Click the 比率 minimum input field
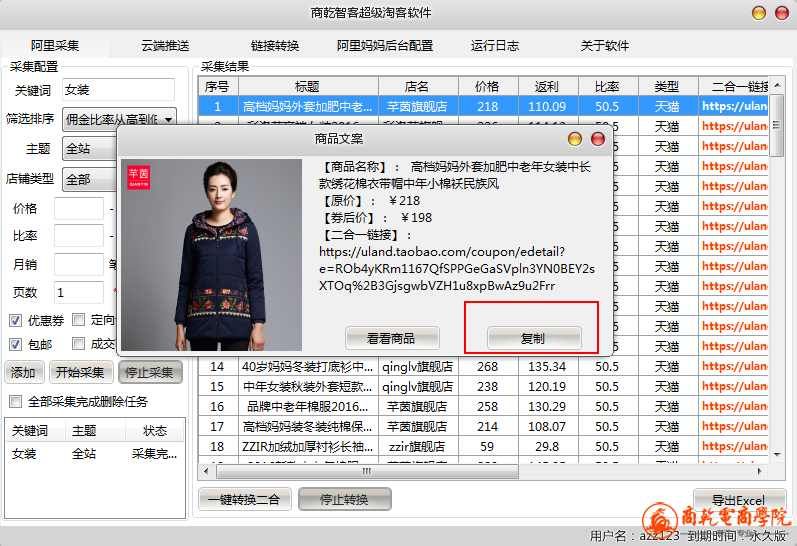The image size is (797, 546). click(79, 236)
